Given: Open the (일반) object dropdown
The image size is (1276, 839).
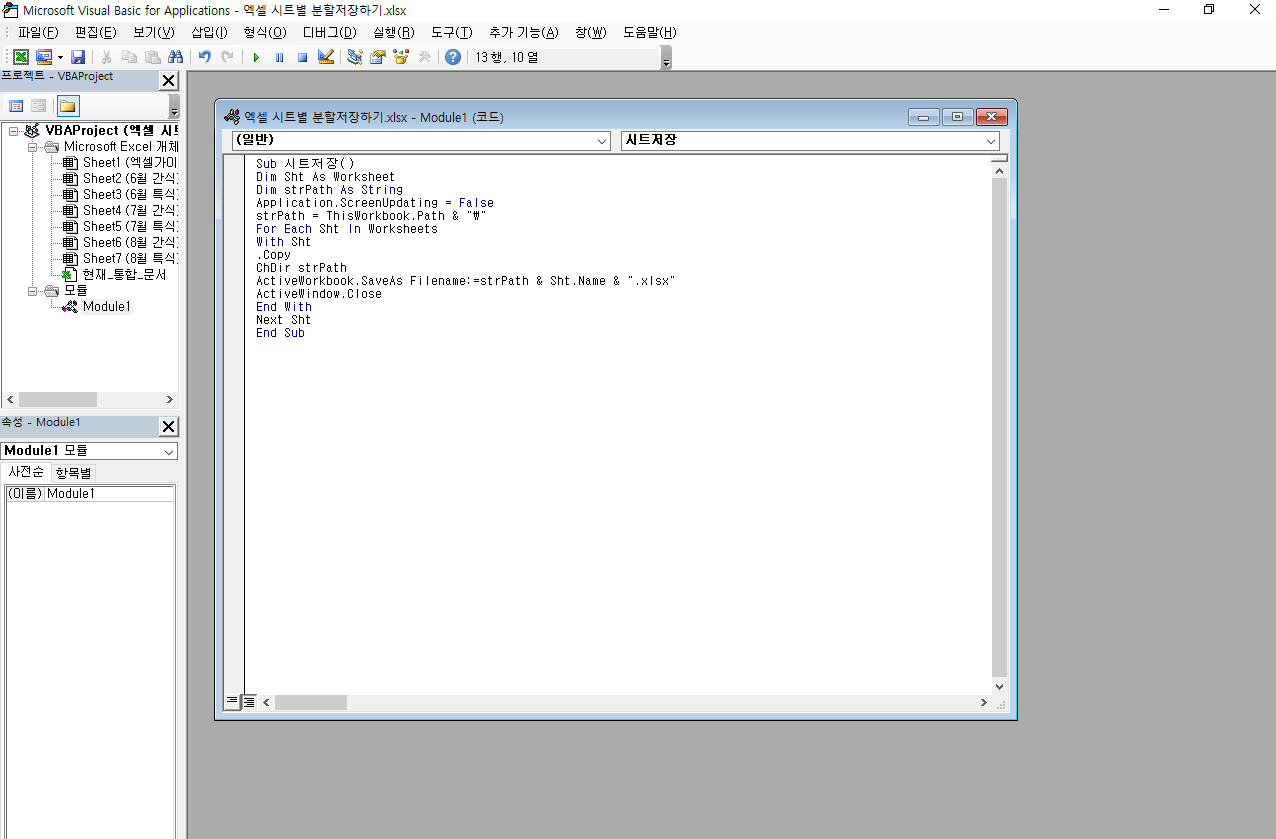Looking at the screenshot, I should [x=602, y=141].
